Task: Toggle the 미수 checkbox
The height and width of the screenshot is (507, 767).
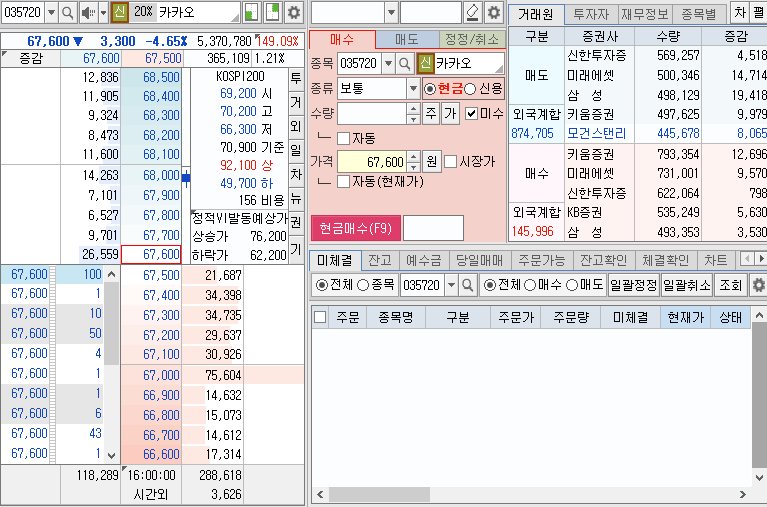Action: click(x=471, y=114)
